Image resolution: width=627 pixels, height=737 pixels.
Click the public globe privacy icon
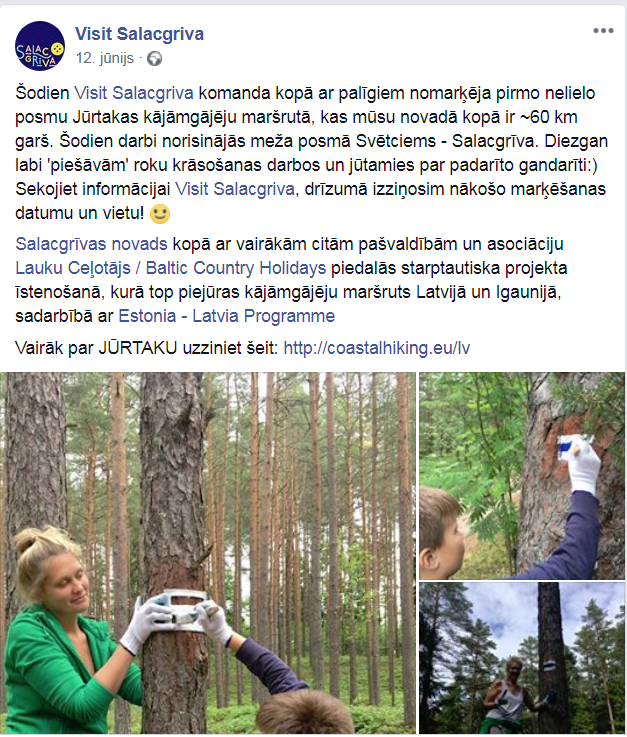pos(155,59)
